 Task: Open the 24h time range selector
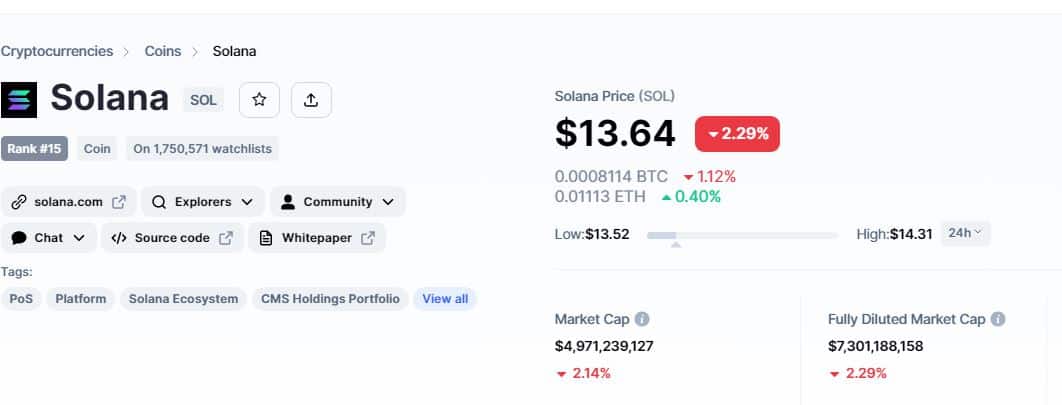(x=965, y=234)
